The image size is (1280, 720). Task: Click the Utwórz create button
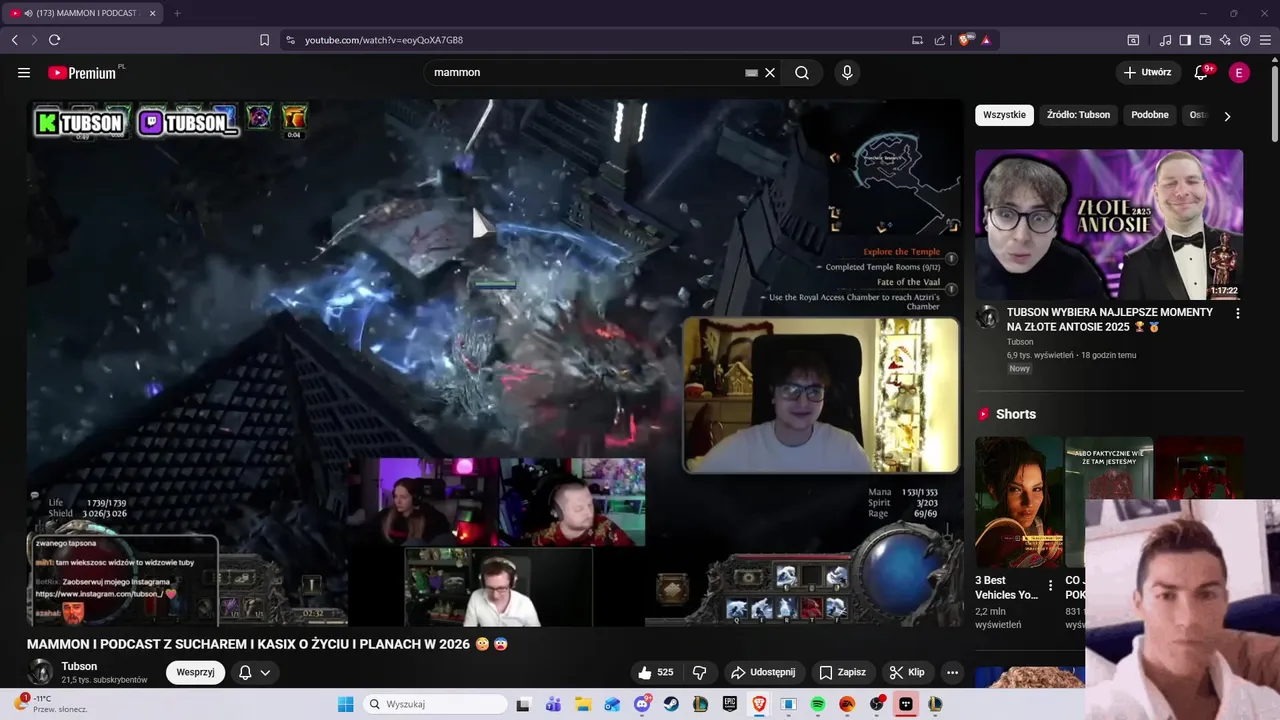pyautogui.click(x=1147, y=72)
